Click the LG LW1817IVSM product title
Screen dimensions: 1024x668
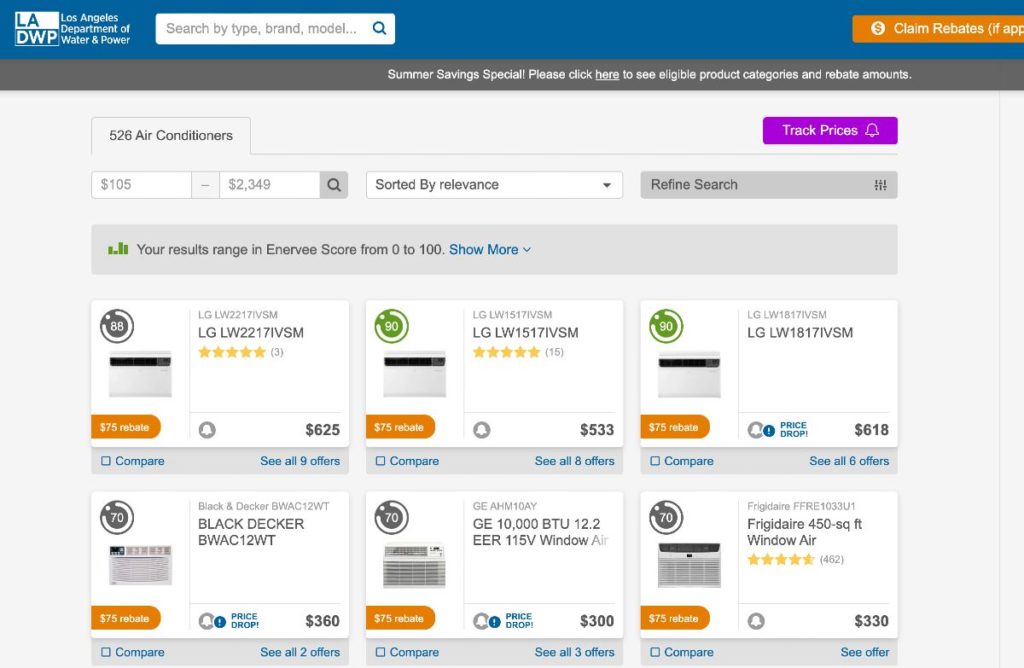(x=800, y=332)
